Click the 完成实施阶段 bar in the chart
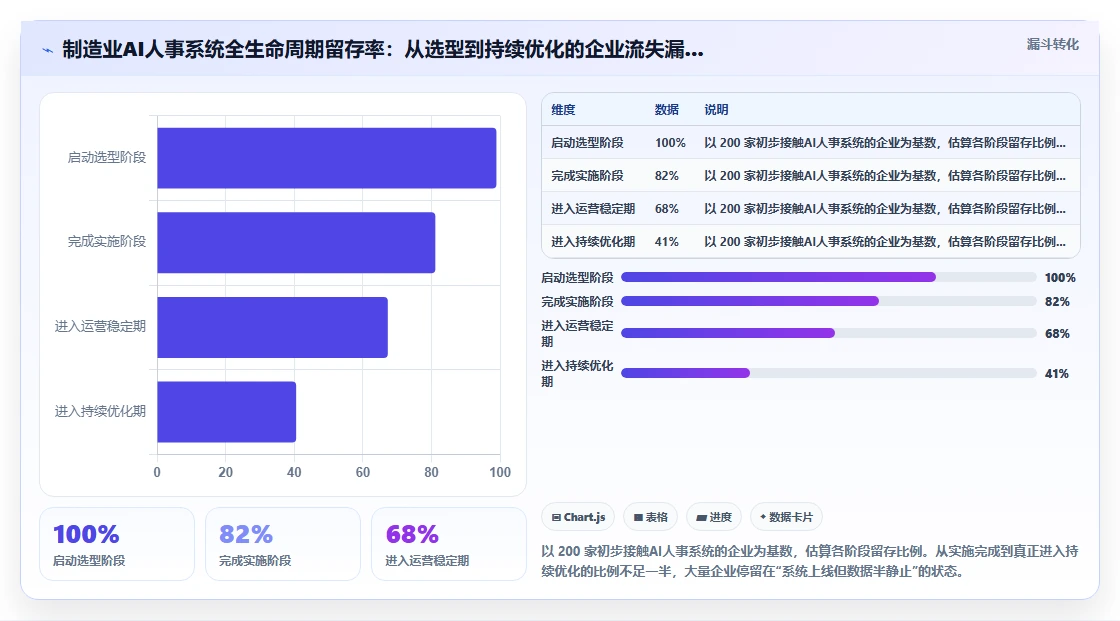Viewport: 1120px width, 621px height. point(296,242)
